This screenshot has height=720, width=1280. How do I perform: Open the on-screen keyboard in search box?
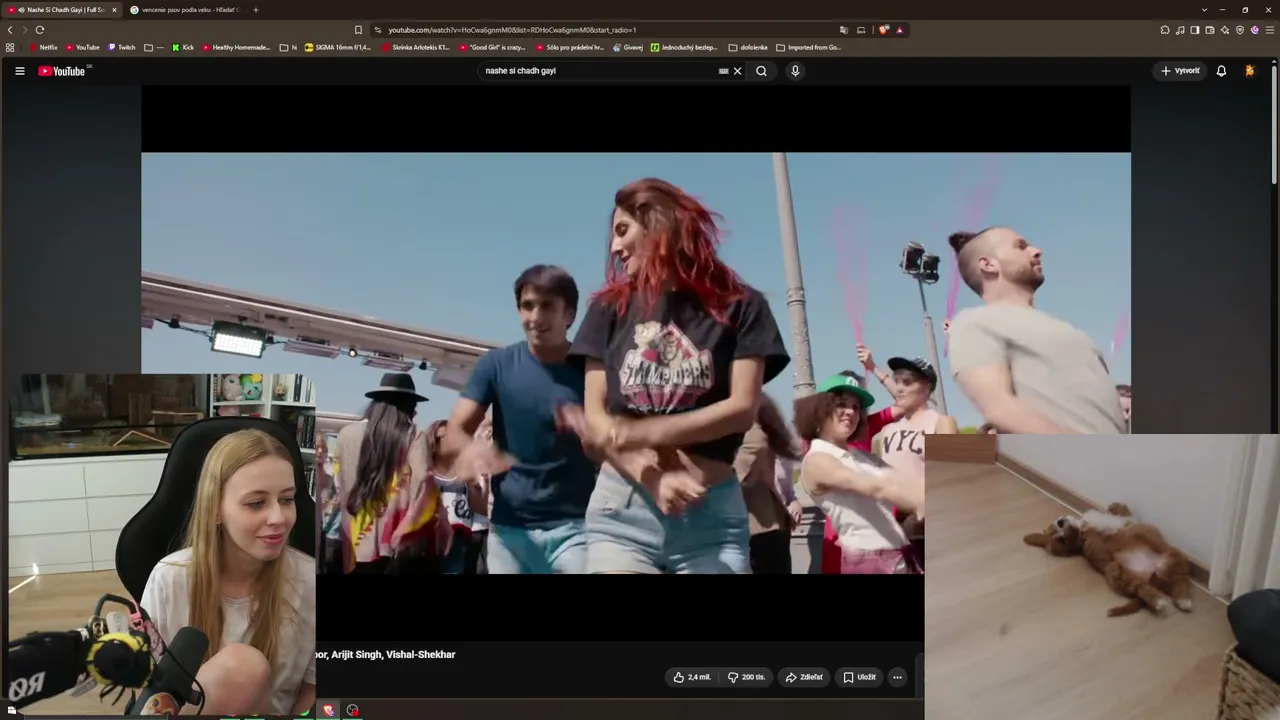[723, 71]
